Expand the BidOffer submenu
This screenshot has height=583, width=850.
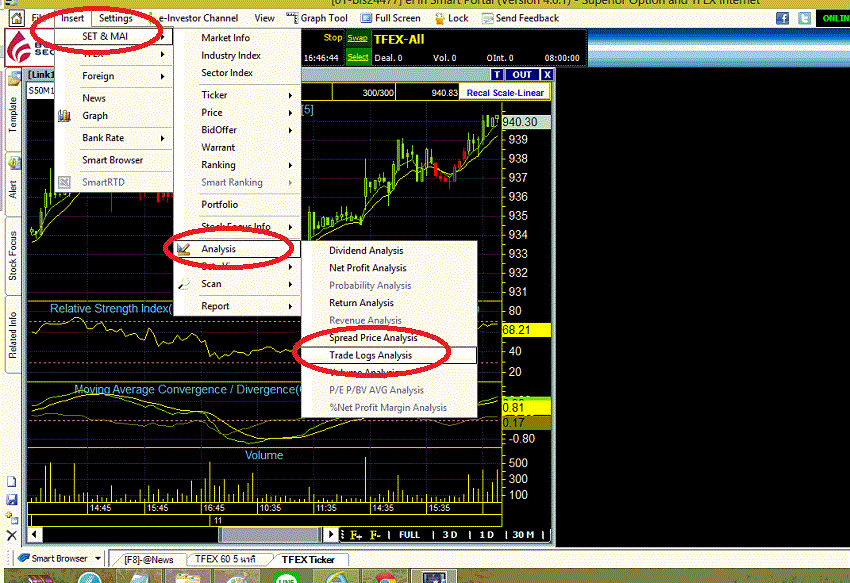[x=237, y=130]
